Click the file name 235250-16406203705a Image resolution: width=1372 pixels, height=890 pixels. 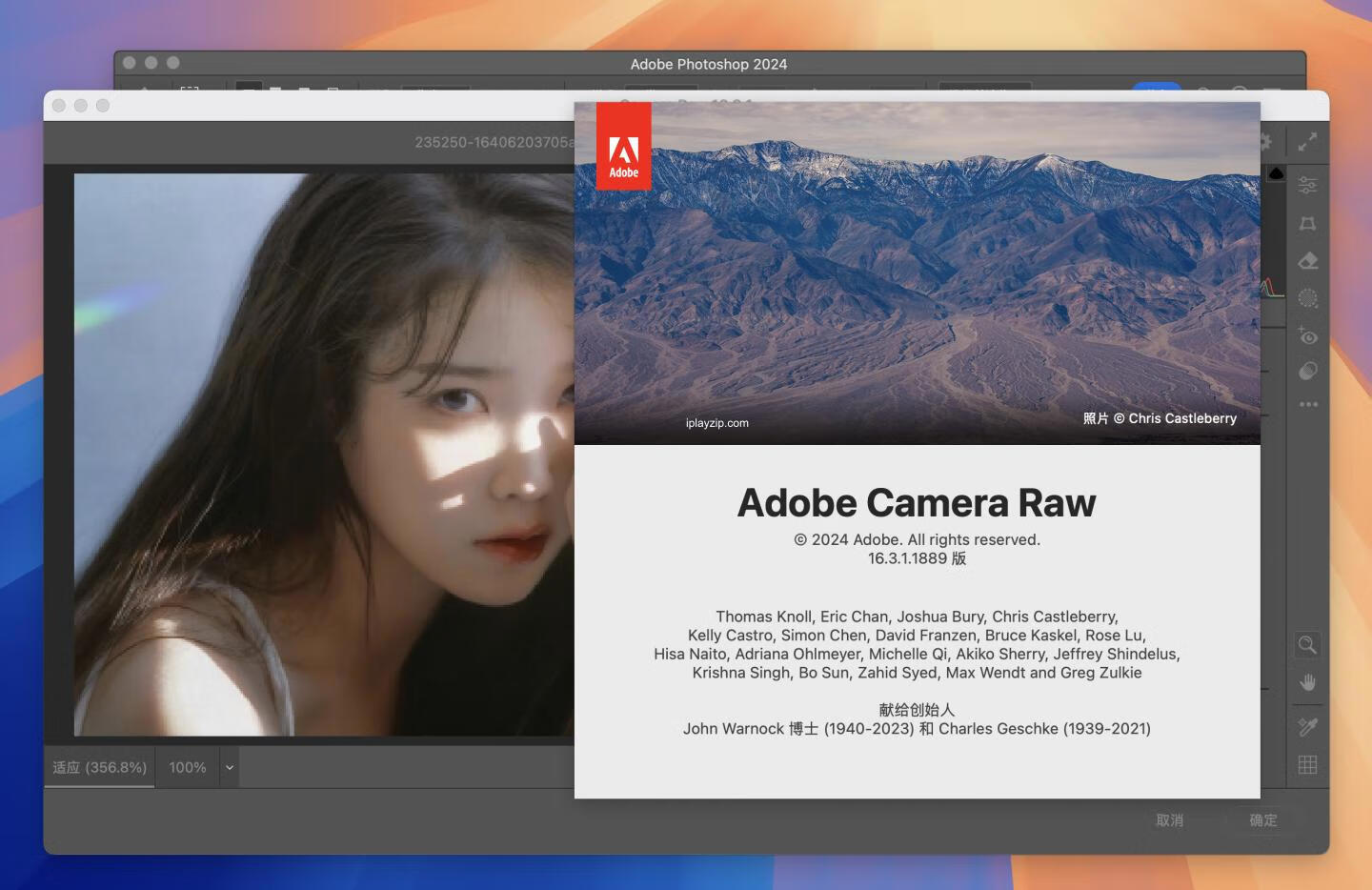(x=494, y=142)
